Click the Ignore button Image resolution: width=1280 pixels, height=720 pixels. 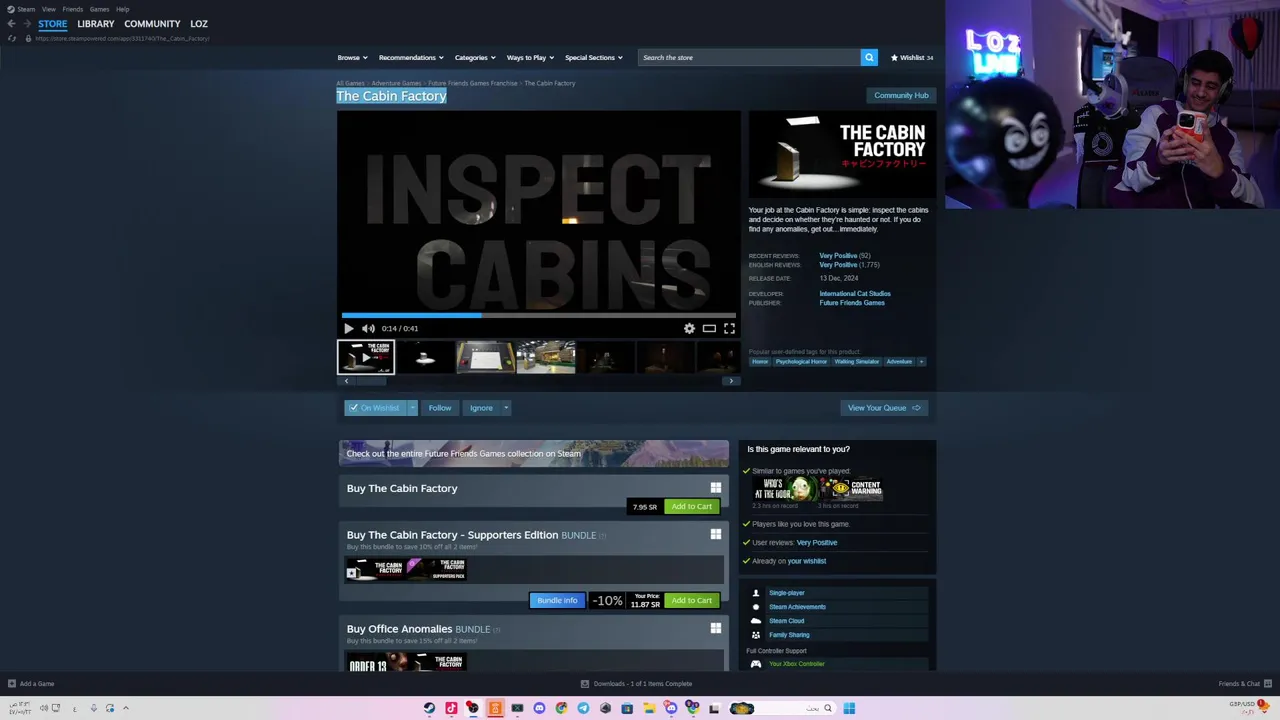[481, 408]
